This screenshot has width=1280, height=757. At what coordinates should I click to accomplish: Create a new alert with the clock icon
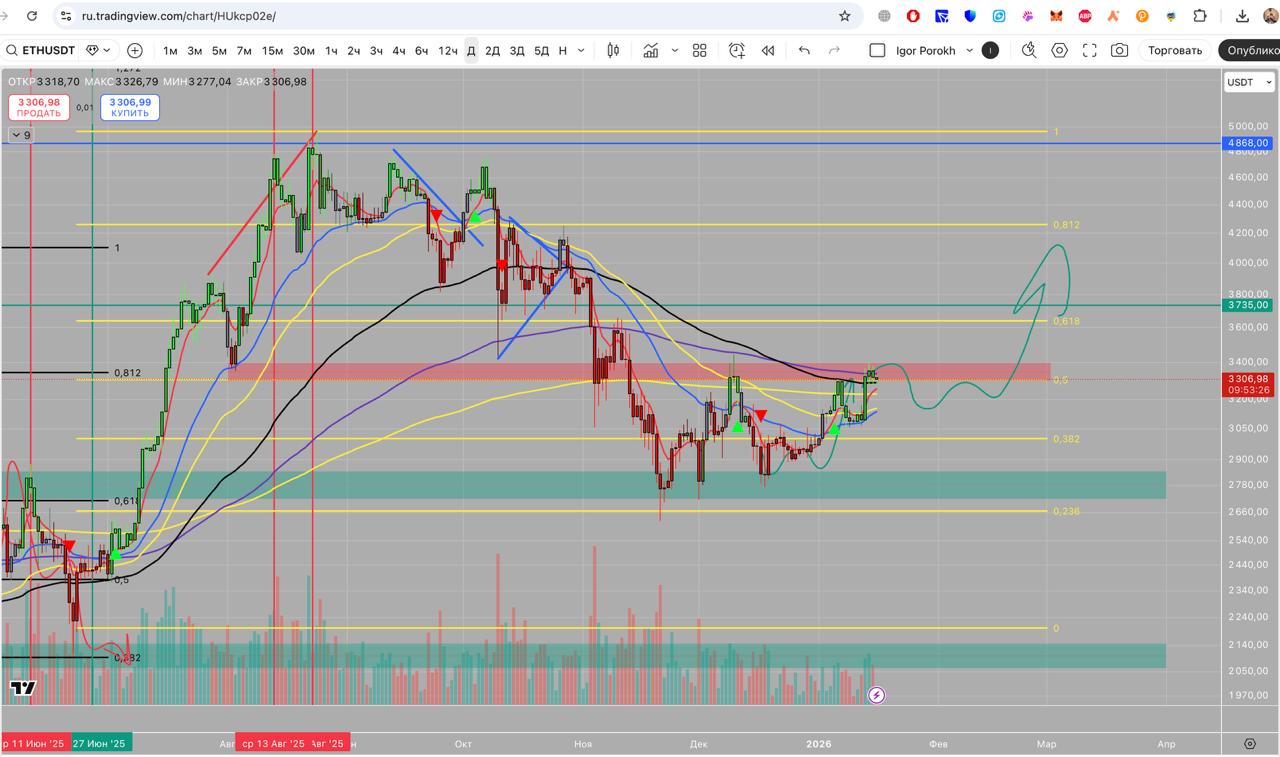pyautogui.click(x=737, y=51)
